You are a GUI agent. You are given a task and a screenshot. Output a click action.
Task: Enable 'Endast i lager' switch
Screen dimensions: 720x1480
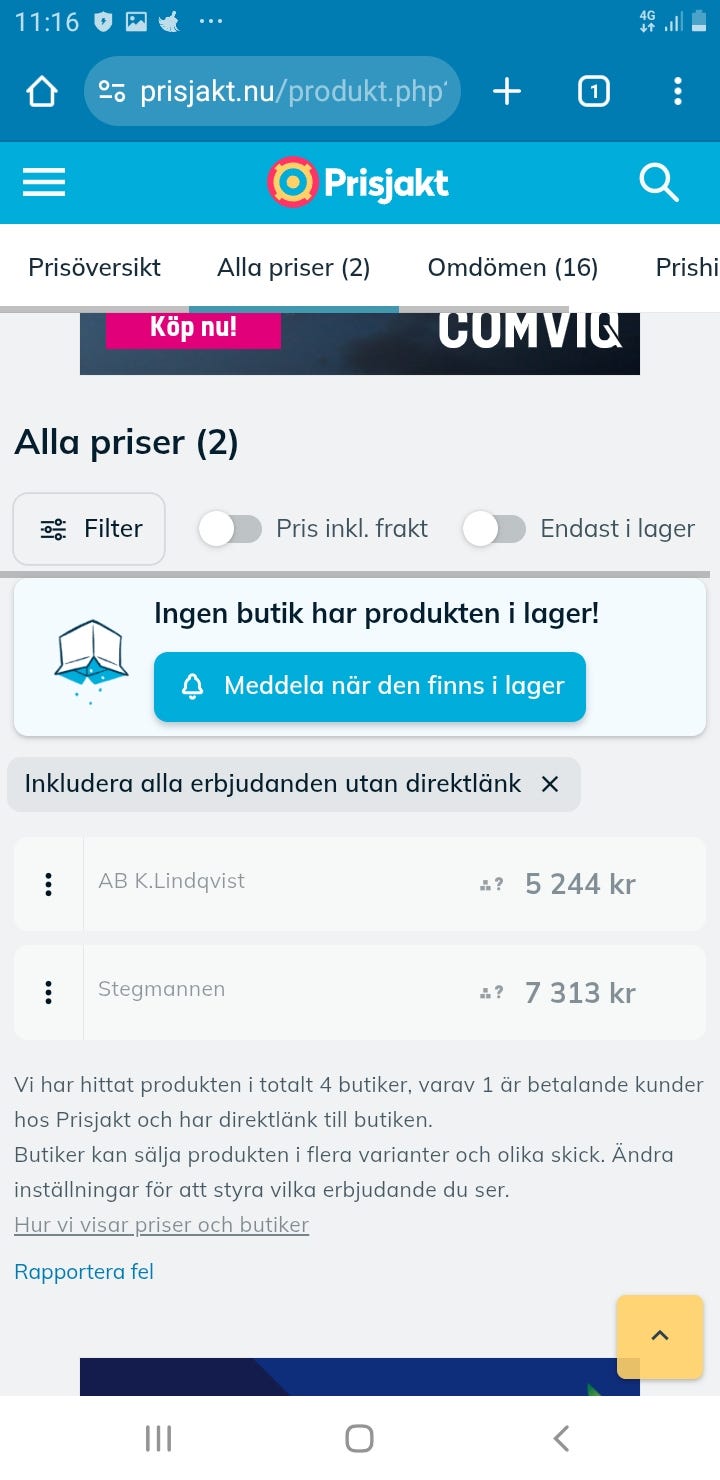[x=494, y=529]
